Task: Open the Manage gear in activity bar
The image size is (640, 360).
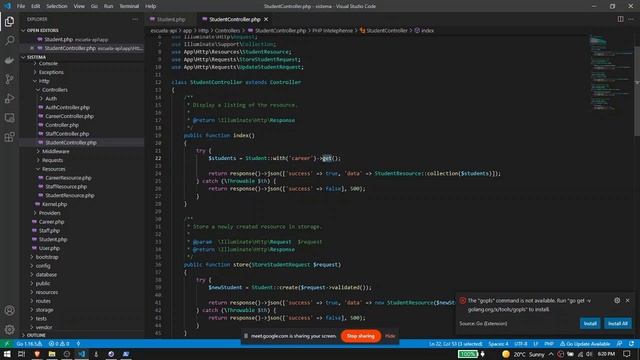Action: pyautogui.click(x=9, y=329)
